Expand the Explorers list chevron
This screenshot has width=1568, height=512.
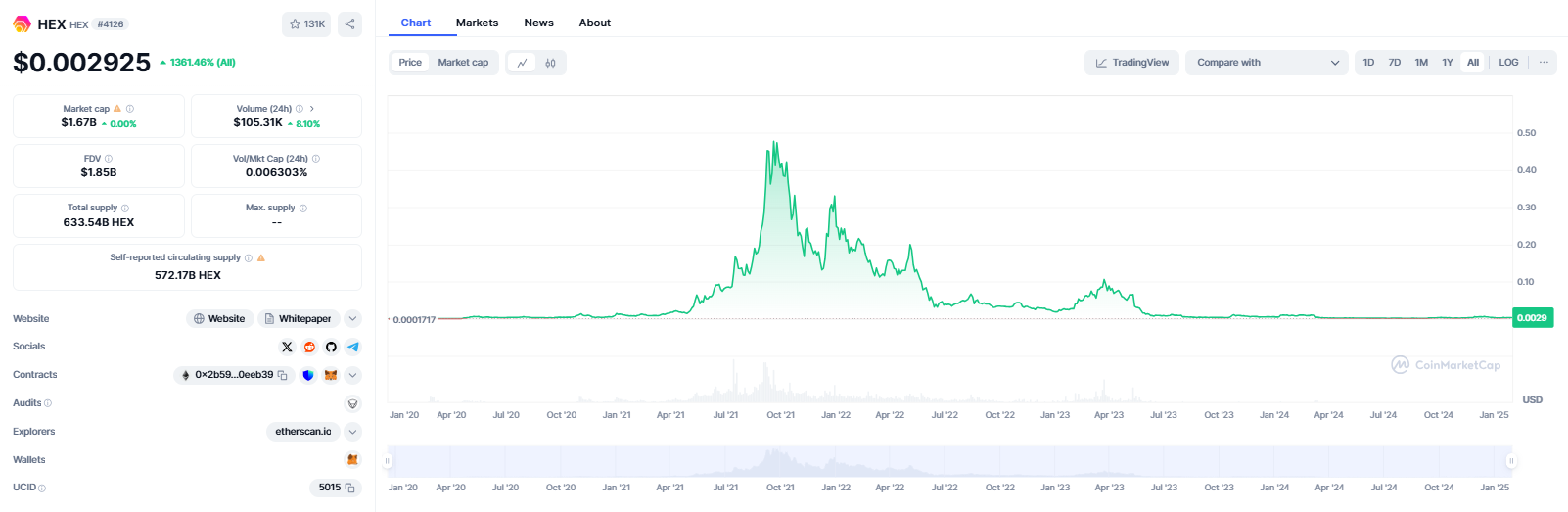click(353, 432)
